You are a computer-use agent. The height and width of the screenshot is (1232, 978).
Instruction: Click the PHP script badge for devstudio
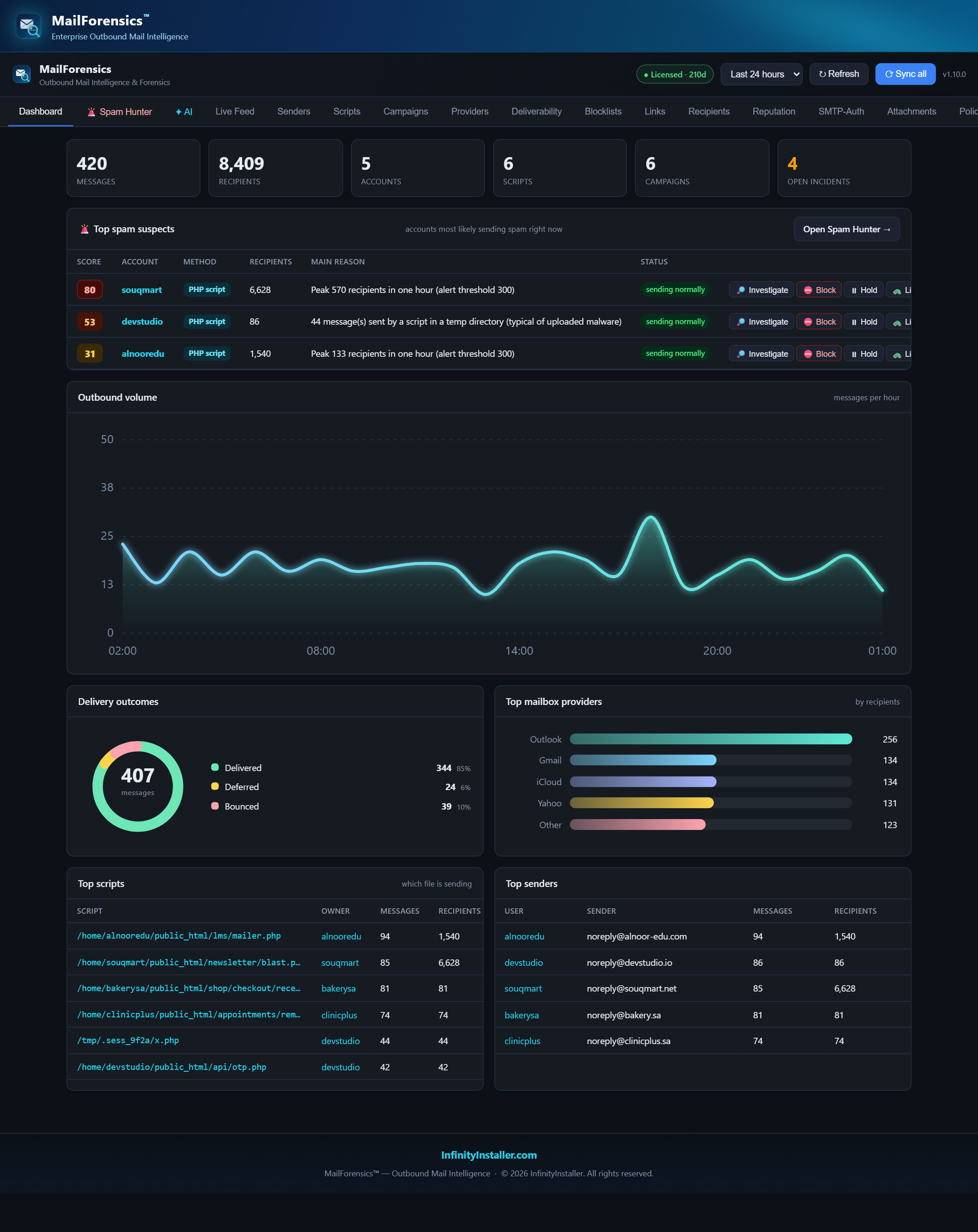(207, 322)
